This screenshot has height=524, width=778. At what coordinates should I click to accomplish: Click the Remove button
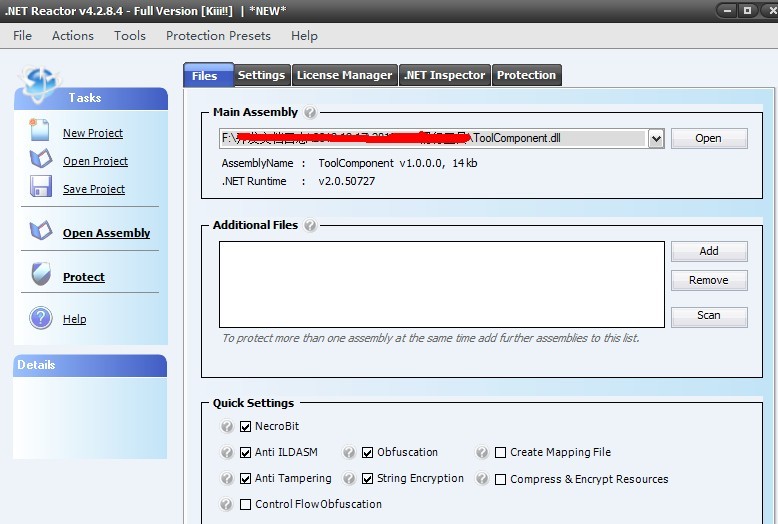click(709, 280)
